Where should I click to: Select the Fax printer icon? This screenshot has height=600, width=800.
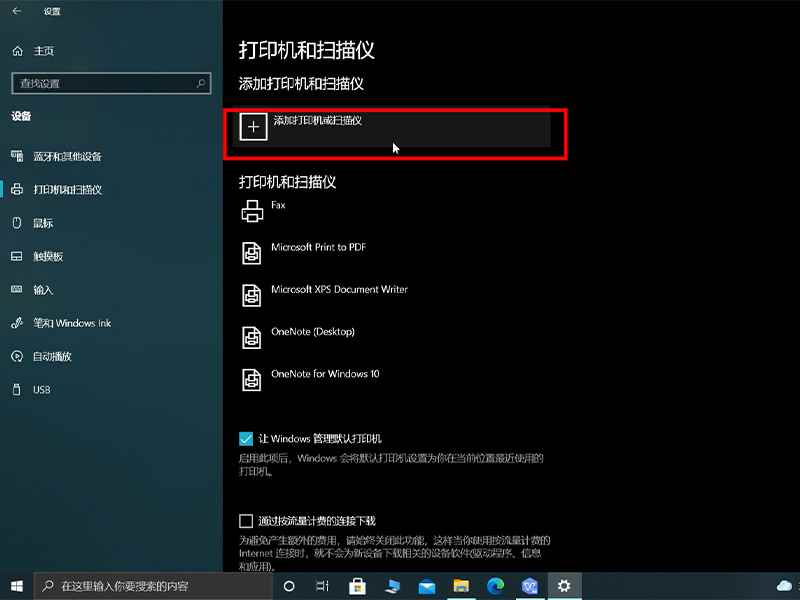click(x=250, y=211)
